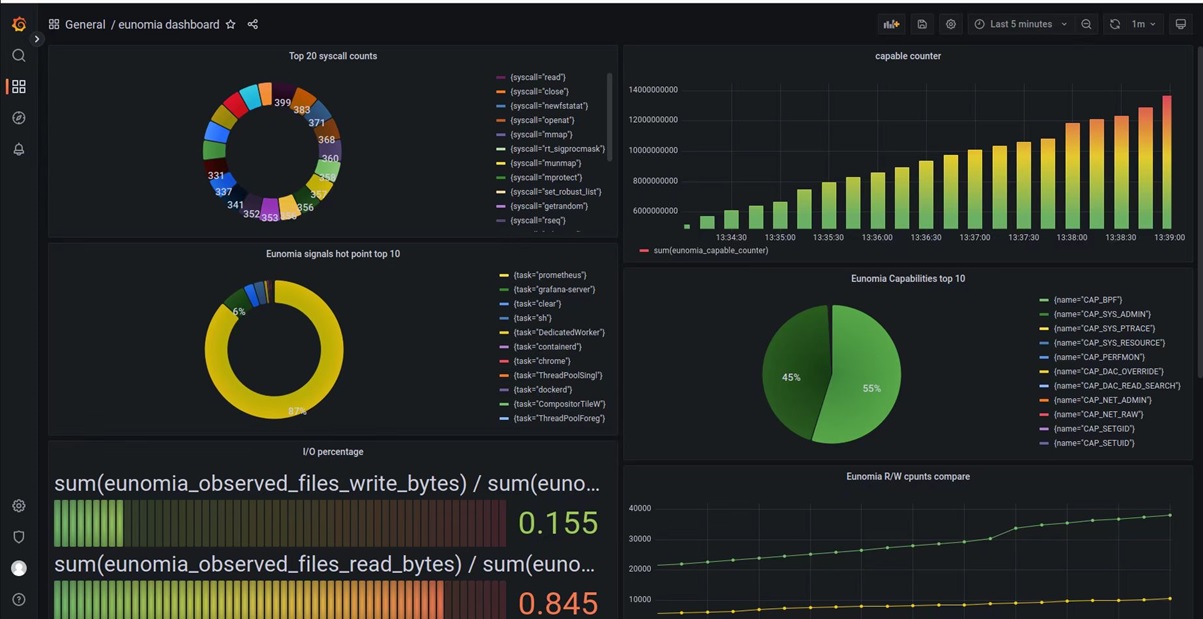Open the Last 5 minutes time picker

point(1018,23)
